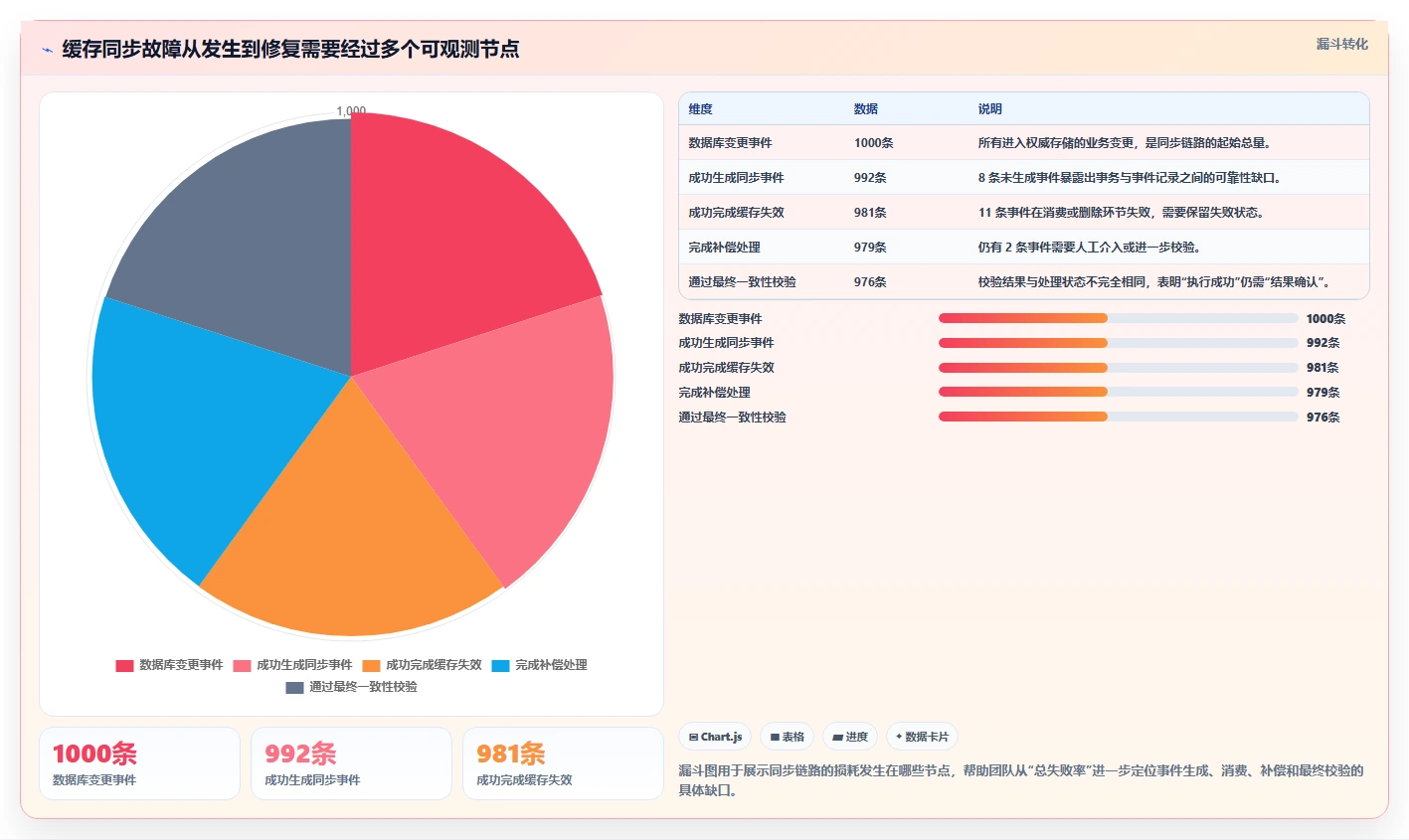Viewport: 1409px width, 840px height.
Task: Click the description starting 仍有 2 条事件
Action: [x=1089, y=248]
